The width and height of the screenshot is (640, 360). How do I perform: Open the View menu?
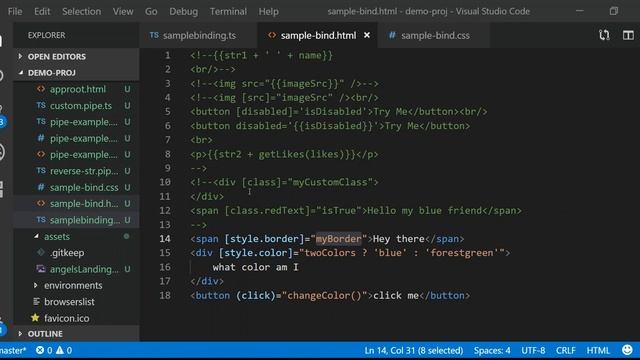pos(123,11)
